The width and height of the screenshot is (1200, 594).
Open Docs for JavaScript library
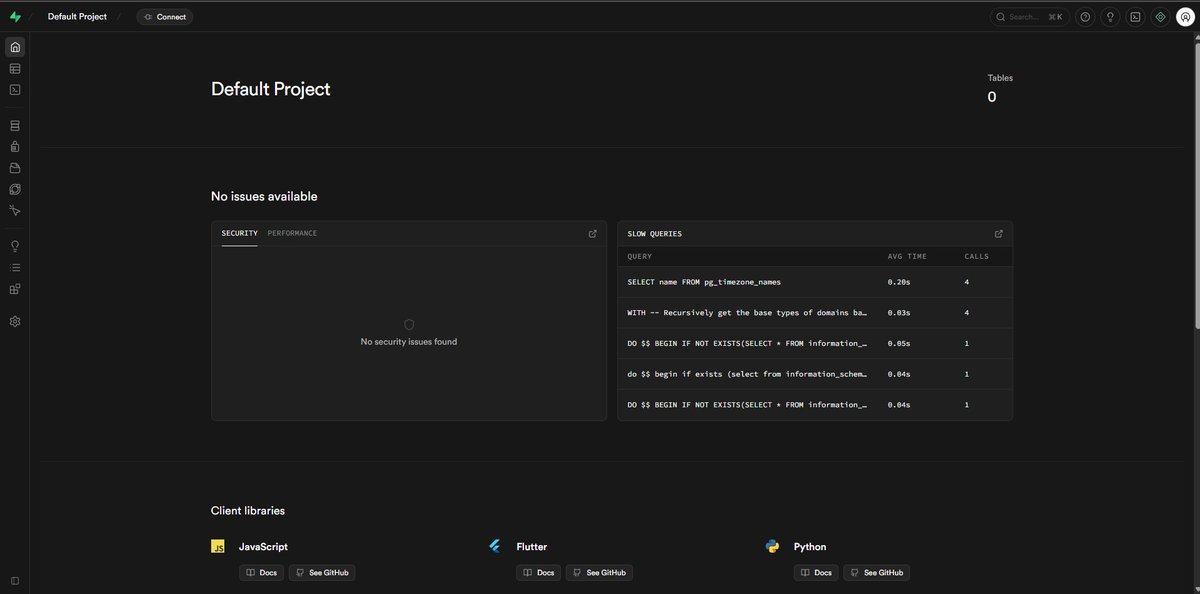tap(261, 573)
